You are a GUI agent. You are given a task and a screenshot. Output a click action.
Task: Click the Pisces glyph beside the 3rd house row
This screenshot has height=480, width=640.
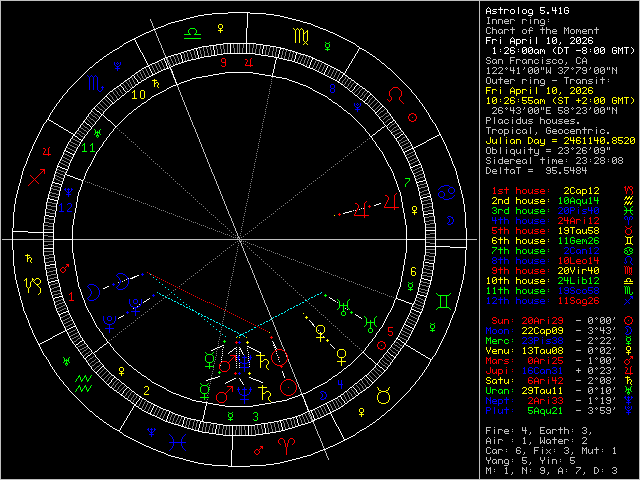(x=629, y=211)
